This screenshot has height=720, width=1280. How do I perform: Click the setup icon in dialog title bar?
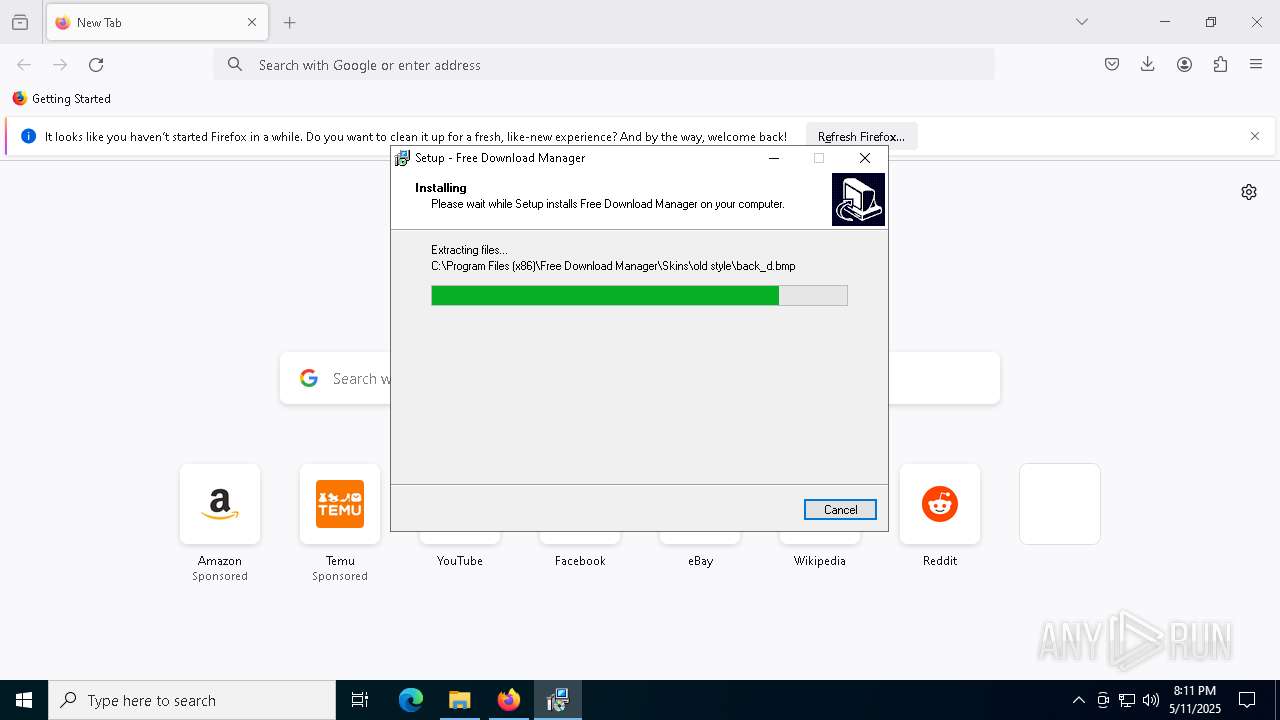[402, 158]
